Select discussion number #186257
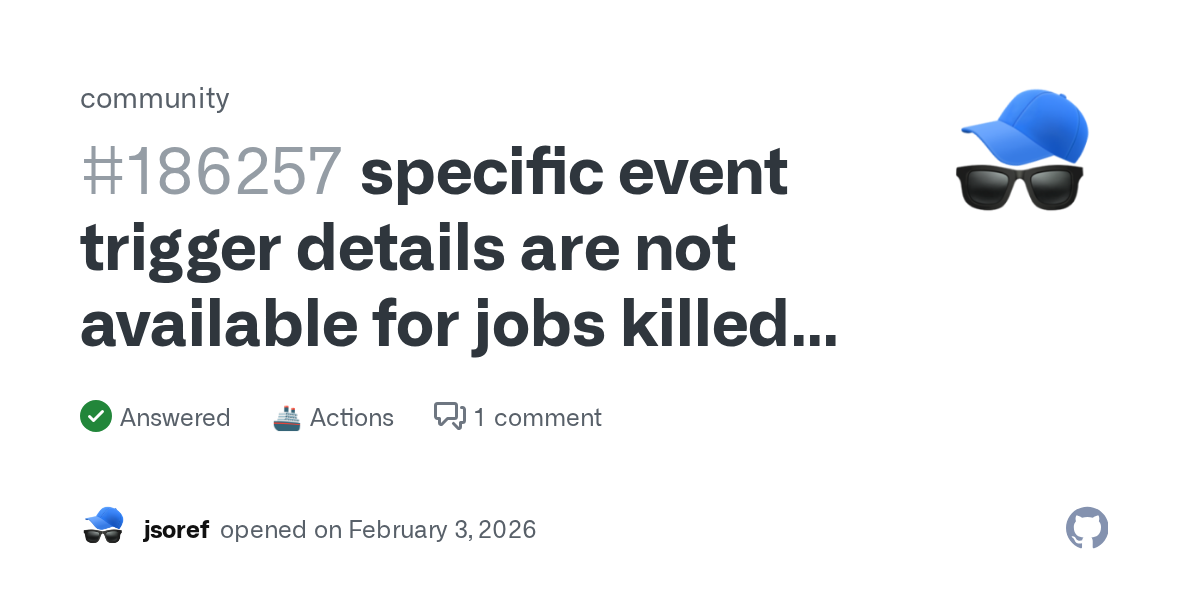This screenshot has width=1200, height=600. [x=211, y=172]
